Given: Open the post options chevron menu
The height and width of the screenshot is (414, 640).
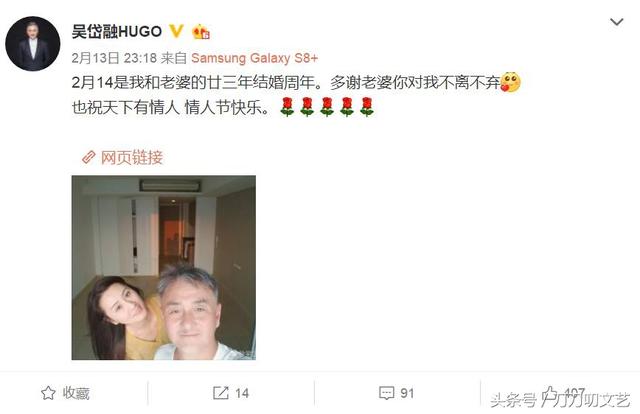Looking at the screenshot, I should [x=616, y=22].
